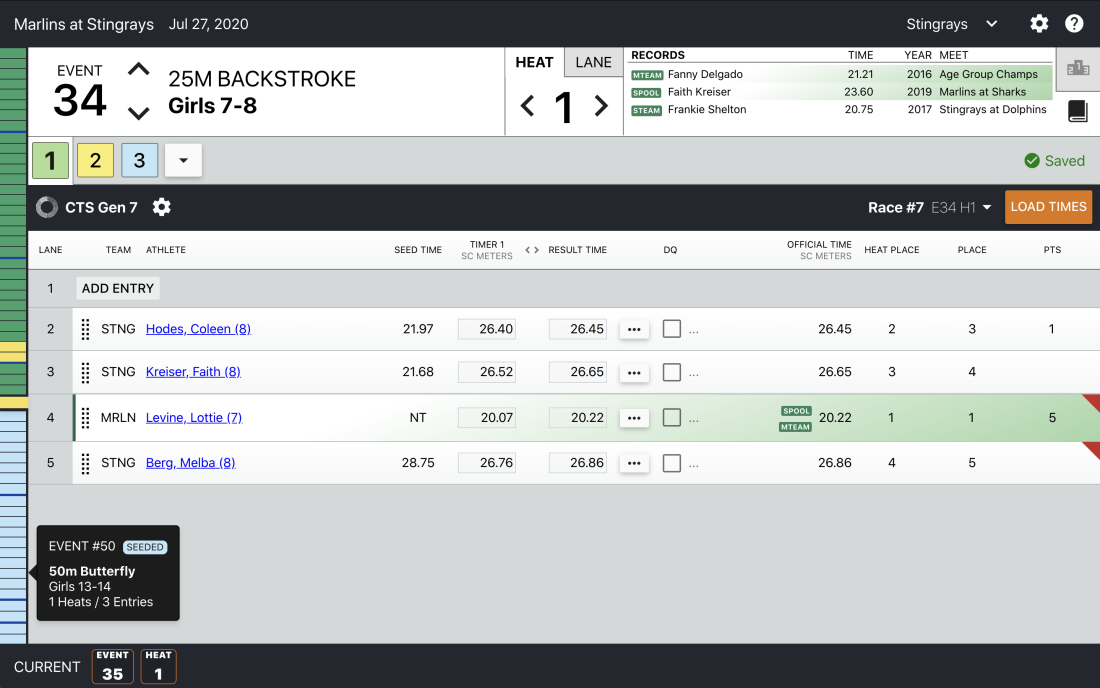Click the SEED TIME column header

417,250
